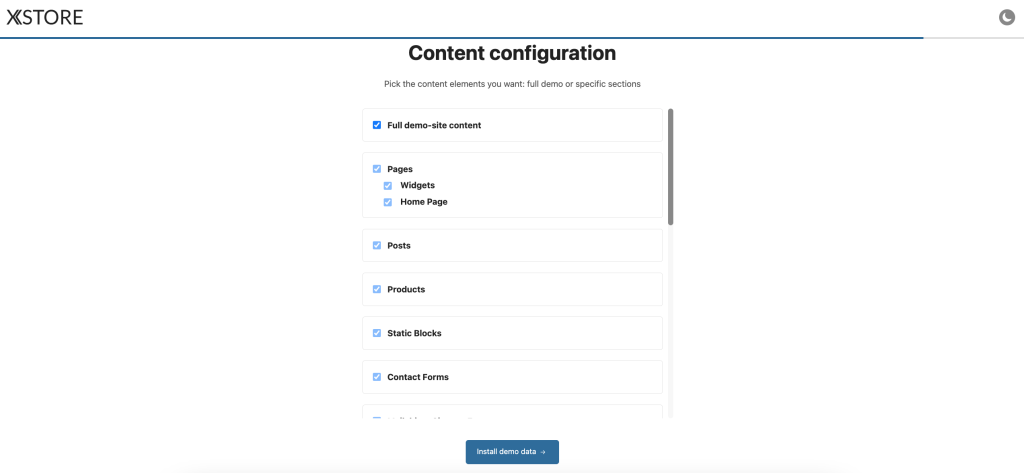Toggle the Home Page checkbox
This screenshot has height=473, width=1024.
(x=389, y=202)
